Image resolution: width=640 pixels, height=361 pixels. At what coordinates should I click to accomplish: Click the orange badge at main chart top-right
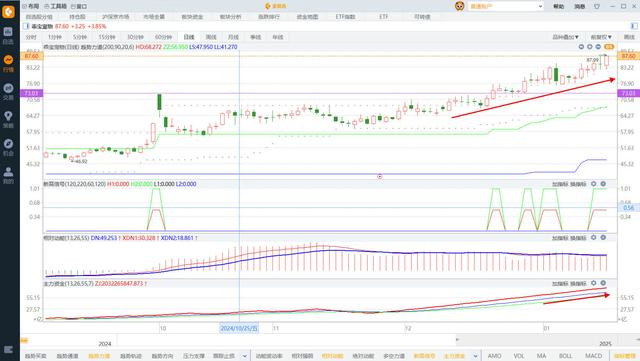click(x=609, y=47)
